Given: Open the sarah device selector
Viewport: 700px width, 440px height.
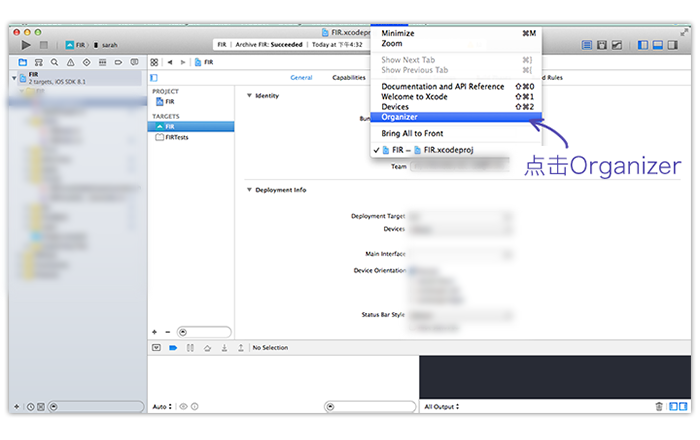Looking at the screenshot, I should 106,45.
